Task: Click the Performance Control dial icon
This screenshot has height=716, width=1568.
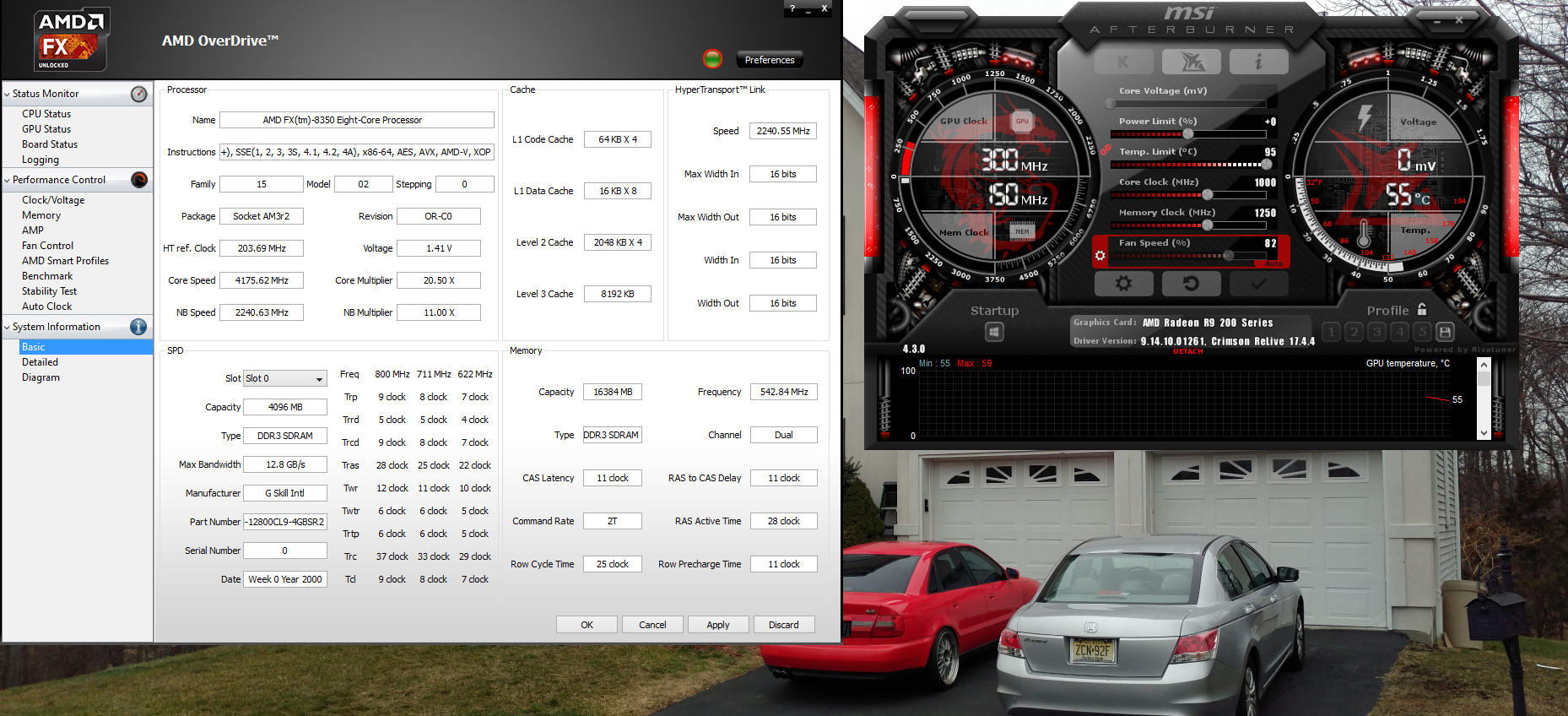Action: coord(139,180)
